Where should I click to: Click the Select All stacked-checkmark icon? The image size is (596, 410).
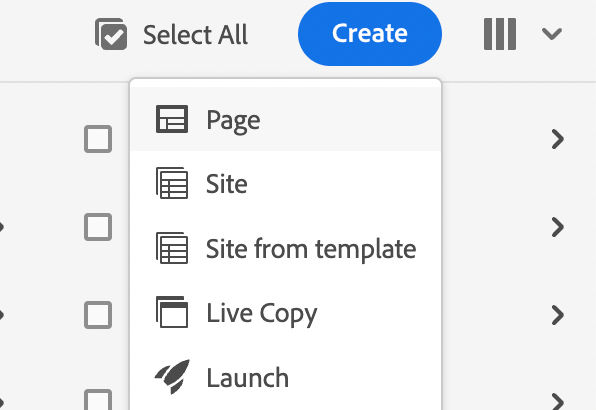111,34
